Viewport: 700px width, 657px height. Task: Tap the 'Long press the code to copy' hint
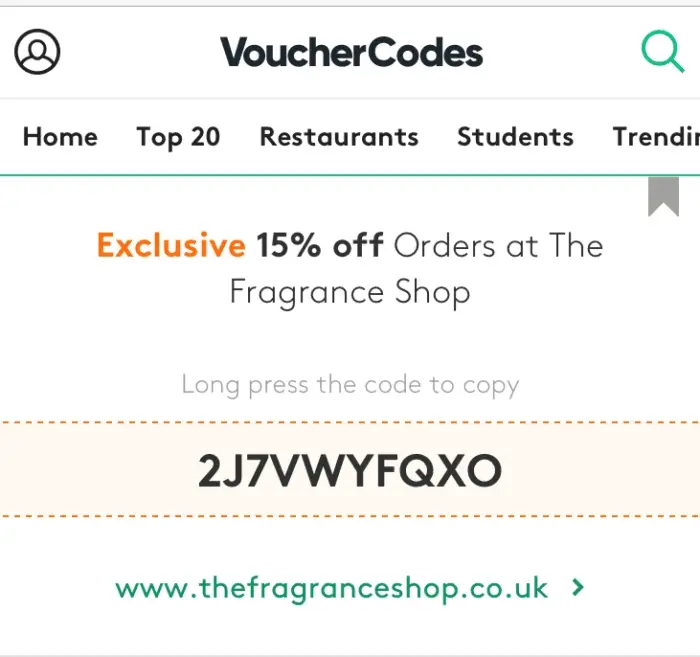click(x=350, y=385)
